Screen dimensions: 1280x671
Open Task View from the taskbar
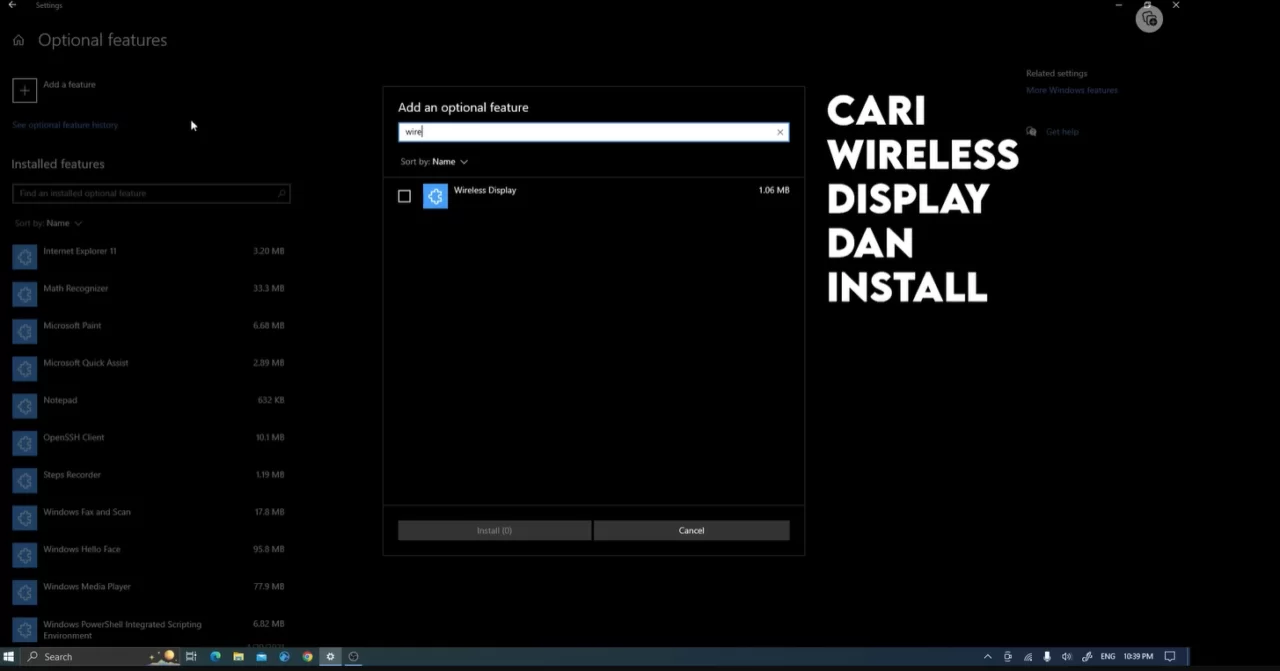(x=191, y=656)
